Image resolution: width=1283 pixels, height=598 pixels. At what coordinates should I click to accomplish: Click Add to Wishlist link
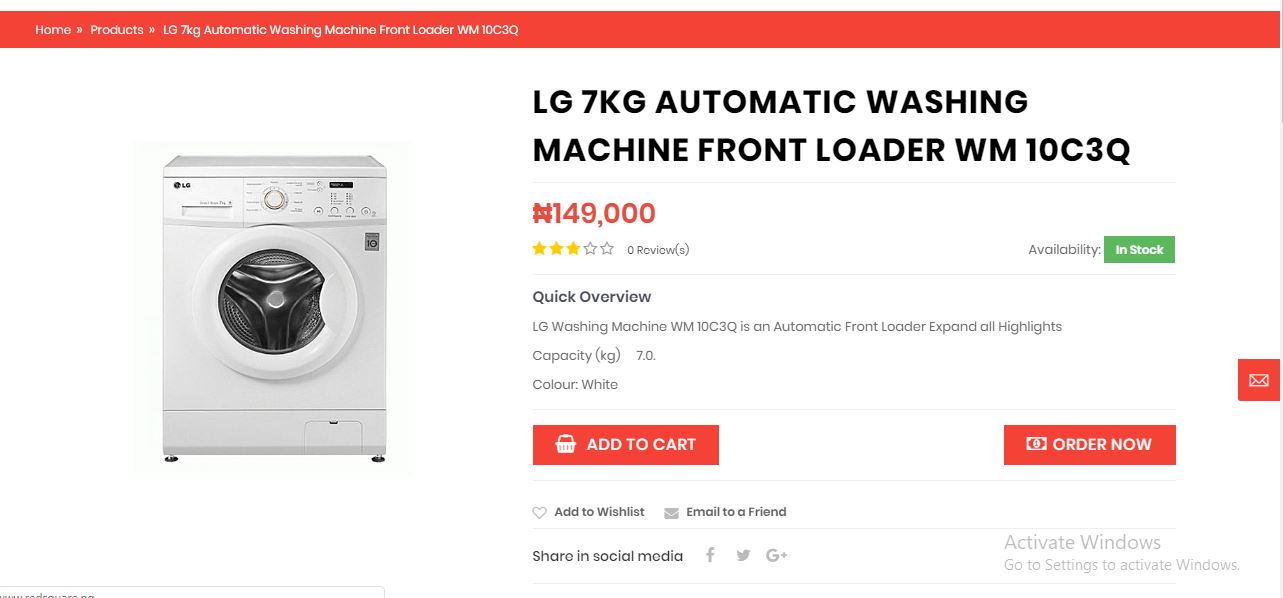tap(599, 512)
